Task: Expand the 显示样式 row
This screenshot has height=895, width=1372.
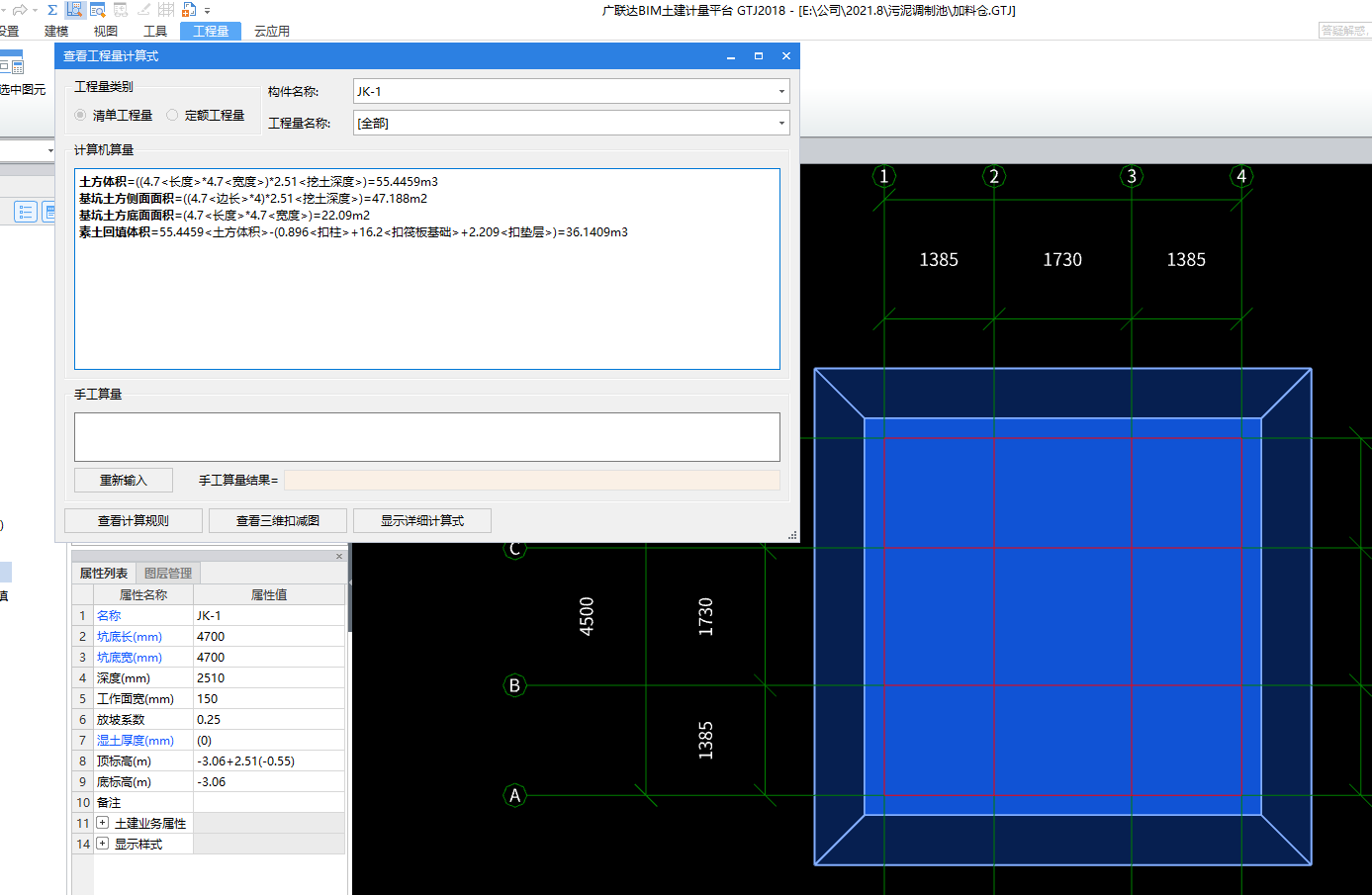Action: point(102,844)
